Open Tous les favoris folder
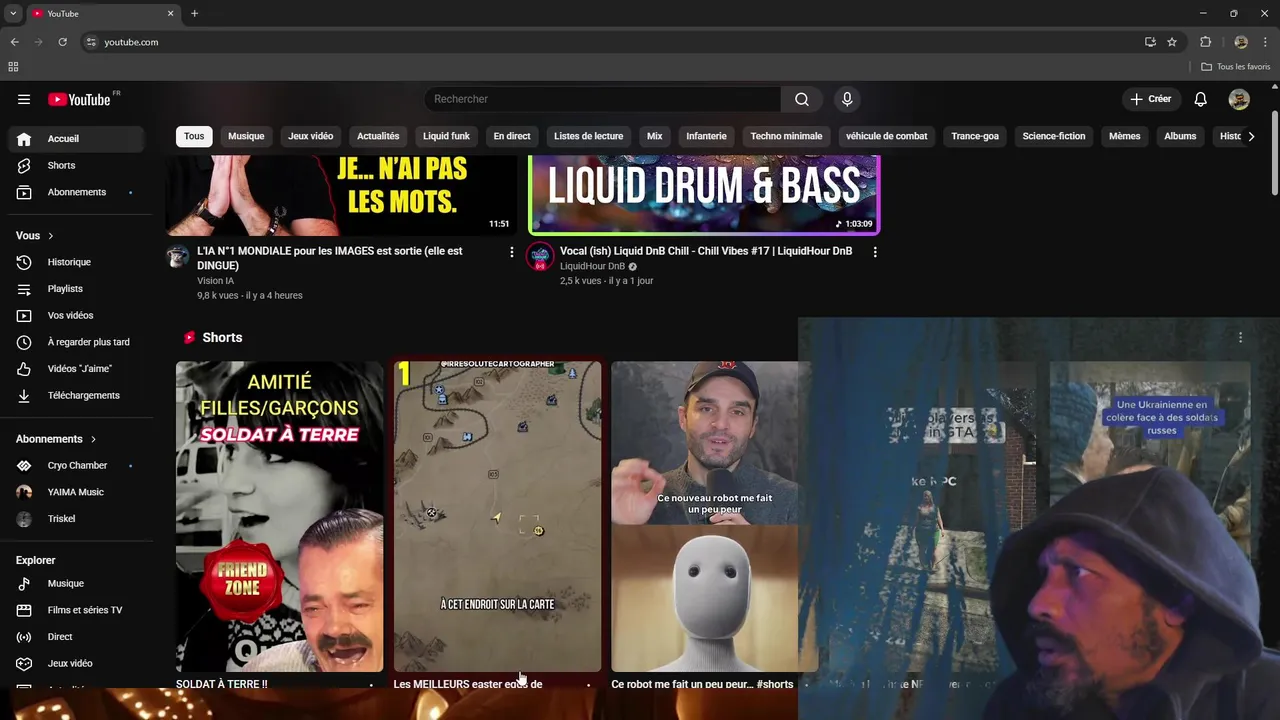This screenshot has width=1280, height=720. [x=1236, y=67]
